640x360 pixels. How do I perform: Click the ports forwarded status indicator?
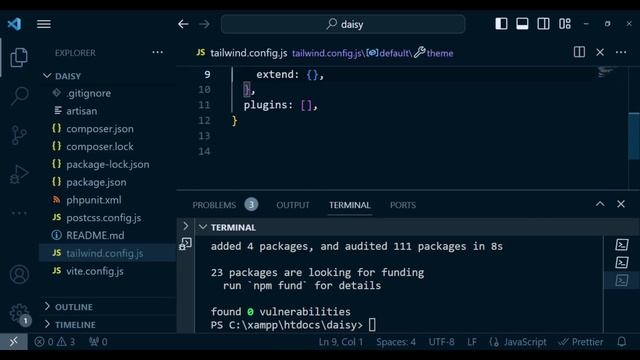[x=98, y=342]
